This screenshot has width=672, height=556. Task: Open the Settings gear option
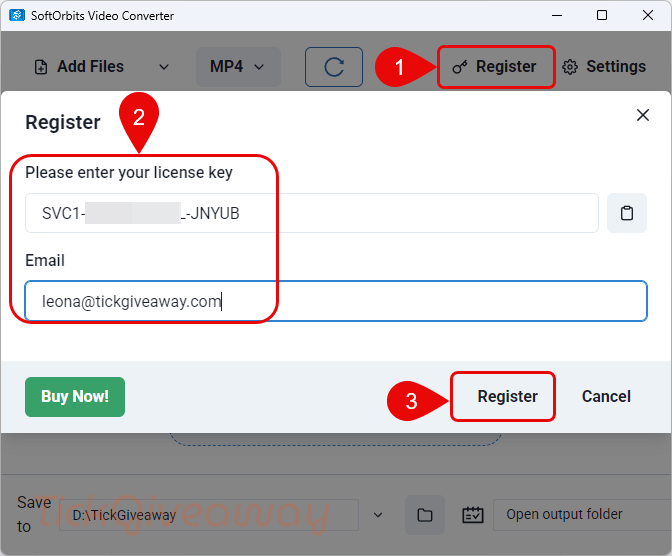click(x=604, y=67)
